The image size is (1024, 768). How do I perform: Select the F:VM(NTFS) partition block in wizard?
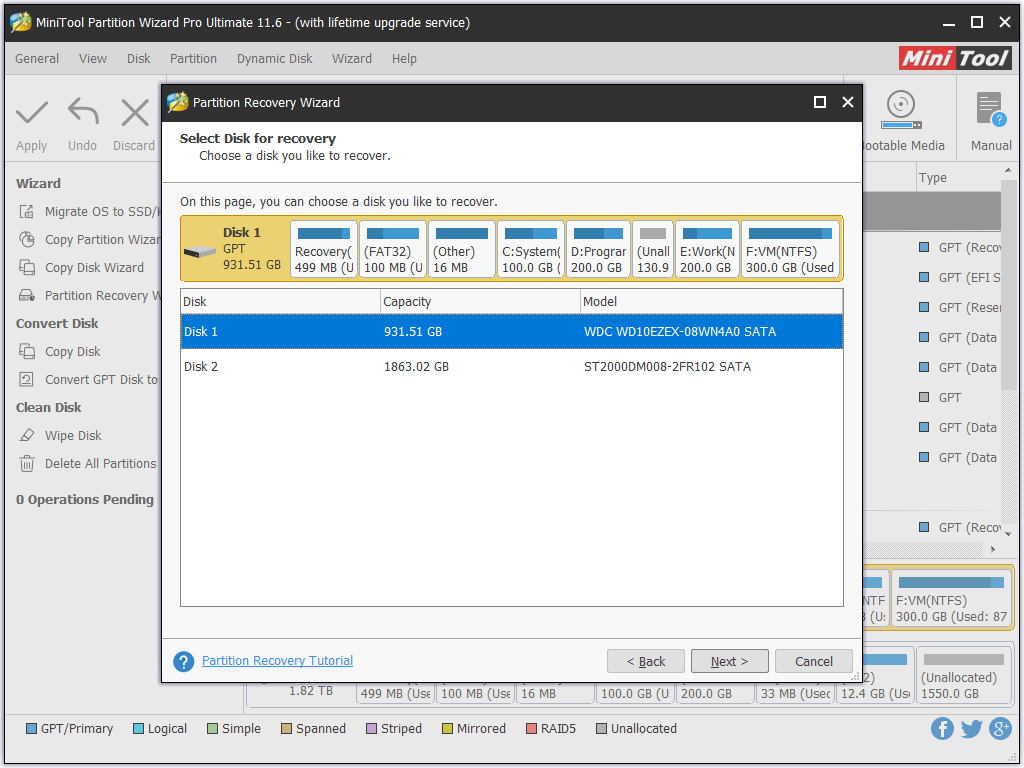point(790,249)
